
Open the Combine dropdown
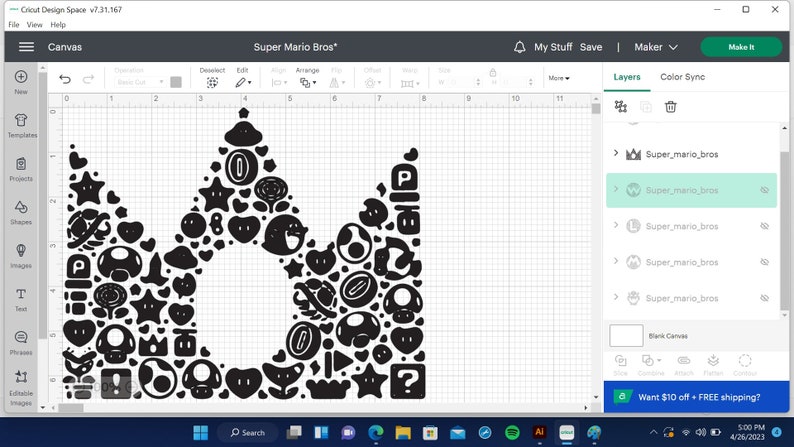tap(651, 365)
